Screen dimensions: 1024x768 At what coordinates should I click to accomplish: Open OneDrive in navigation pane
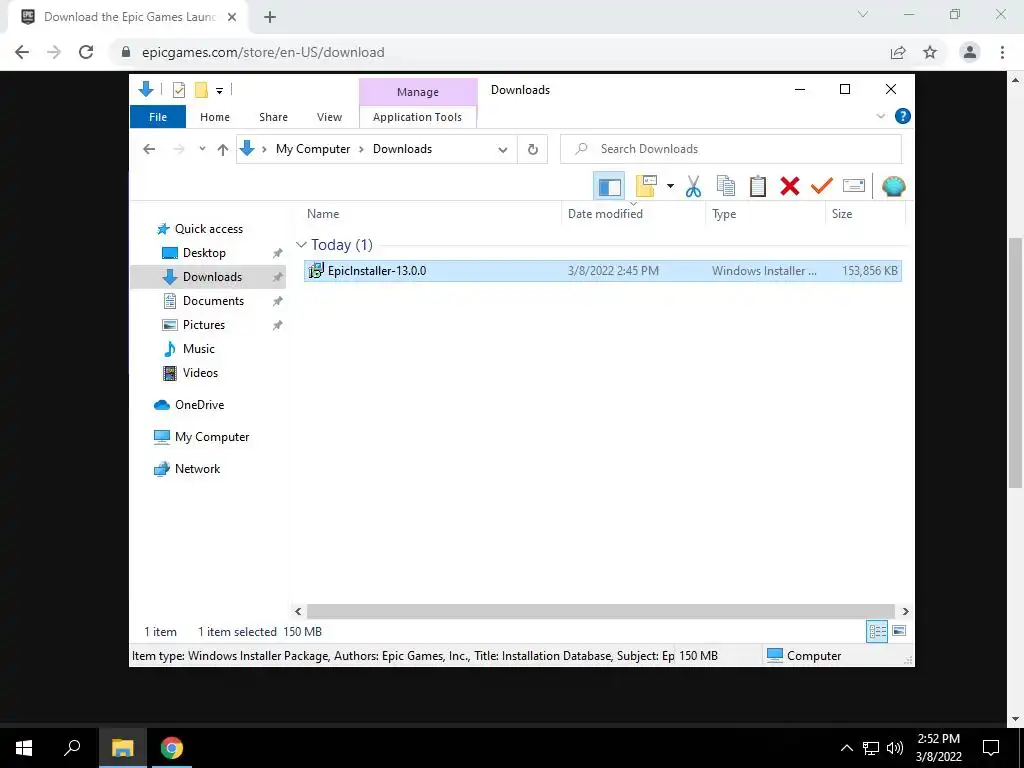click(199, 405)
